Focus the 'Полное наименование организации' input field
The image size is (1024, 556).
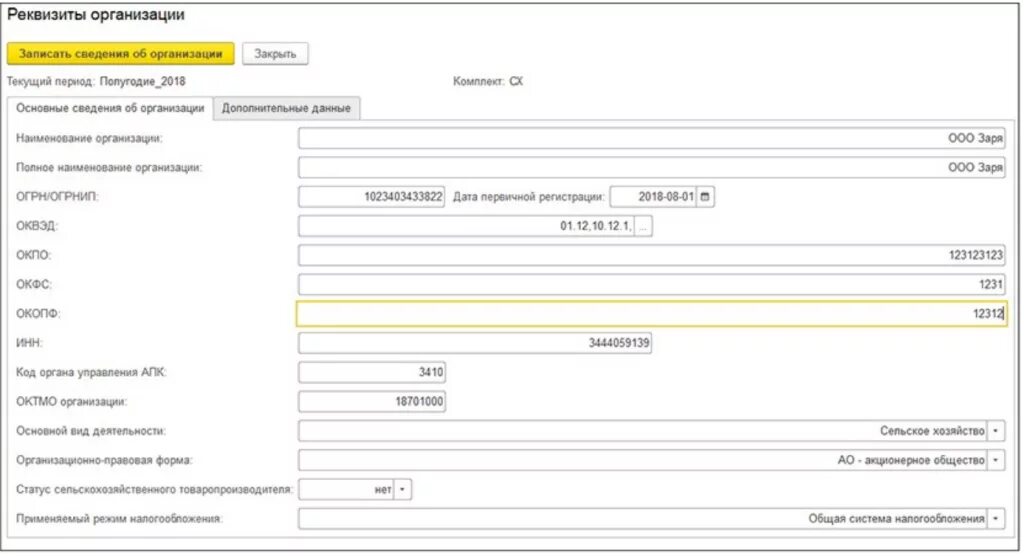click(x=651, y=167)
